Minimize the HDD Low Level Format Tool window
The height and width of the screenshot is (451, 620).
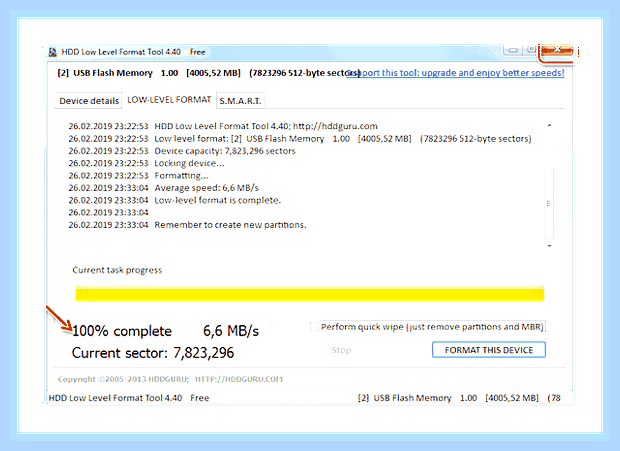513,50
